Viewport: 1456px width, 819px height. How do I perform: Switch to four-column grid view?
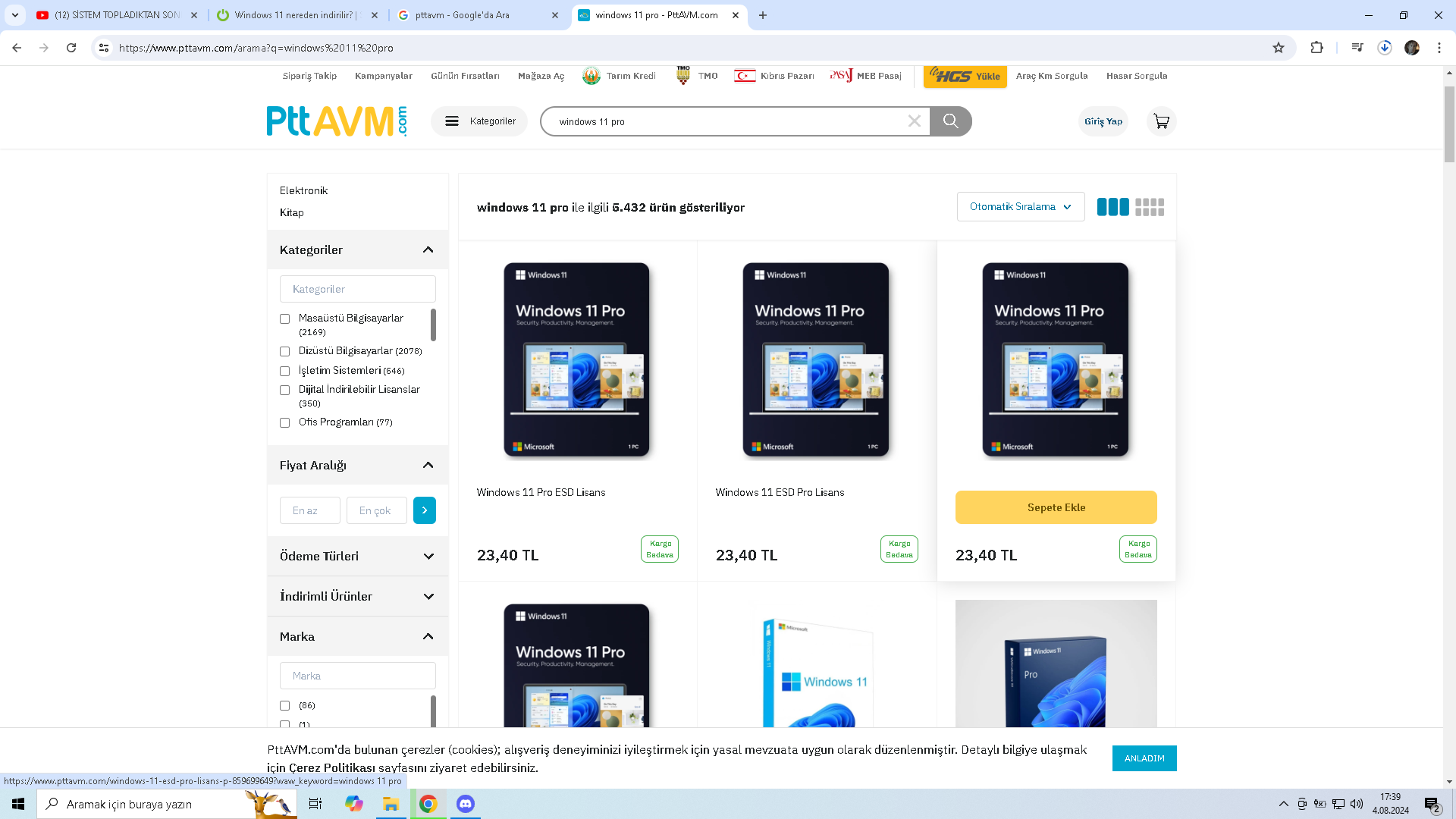click(x=1150, y=207)
